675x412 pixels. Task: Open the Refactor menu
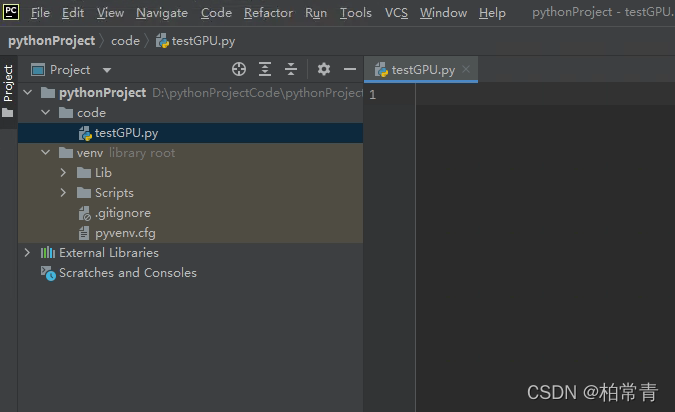click(x=268, y=13)
